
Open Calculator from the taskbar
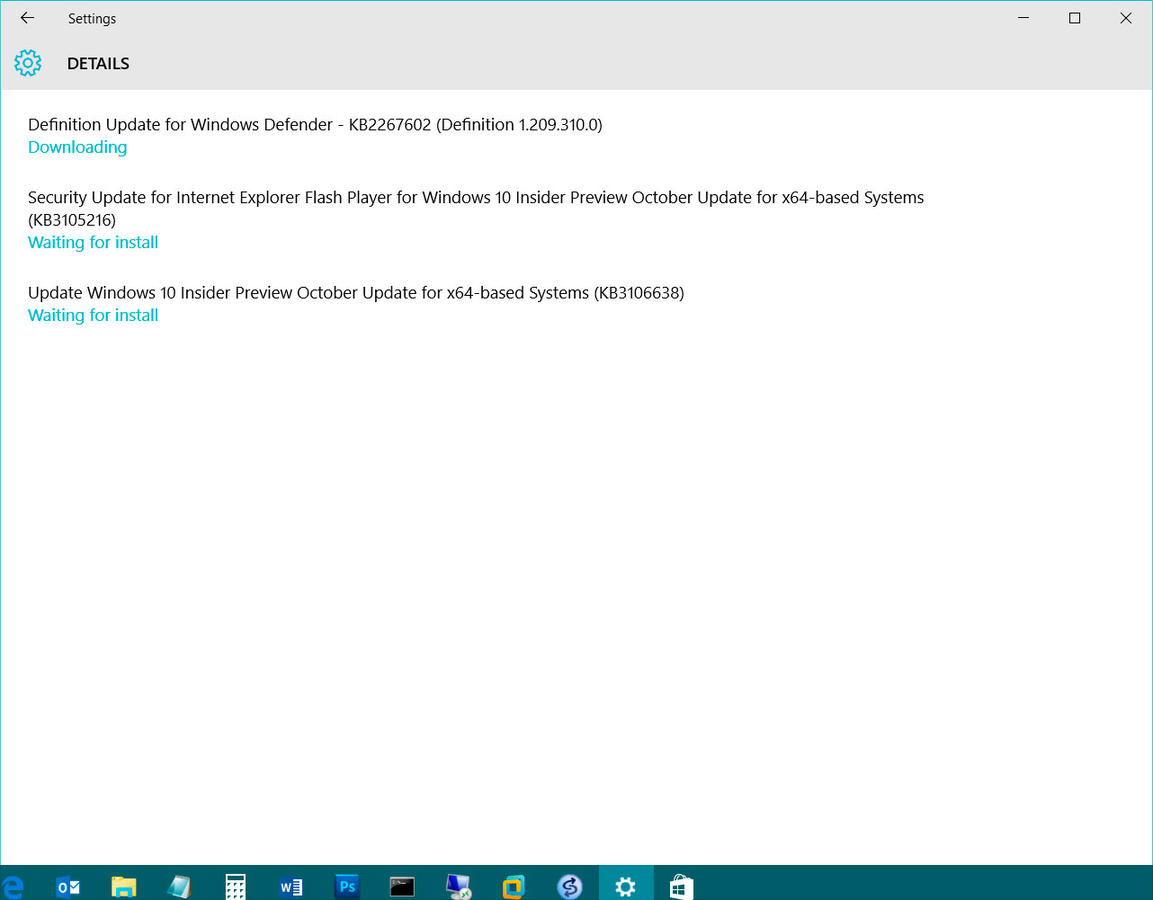tap(235, 887)
